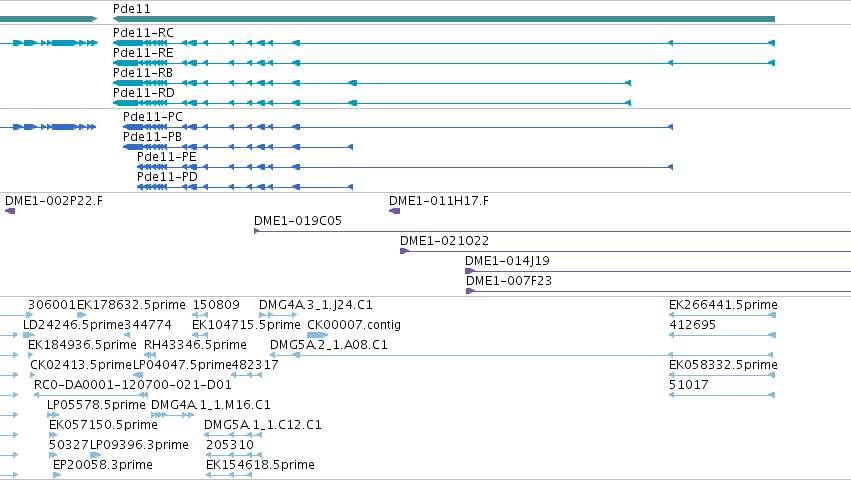Click the 205310 EST label
The width and height of the screenshot is (851, 480).
230,446
